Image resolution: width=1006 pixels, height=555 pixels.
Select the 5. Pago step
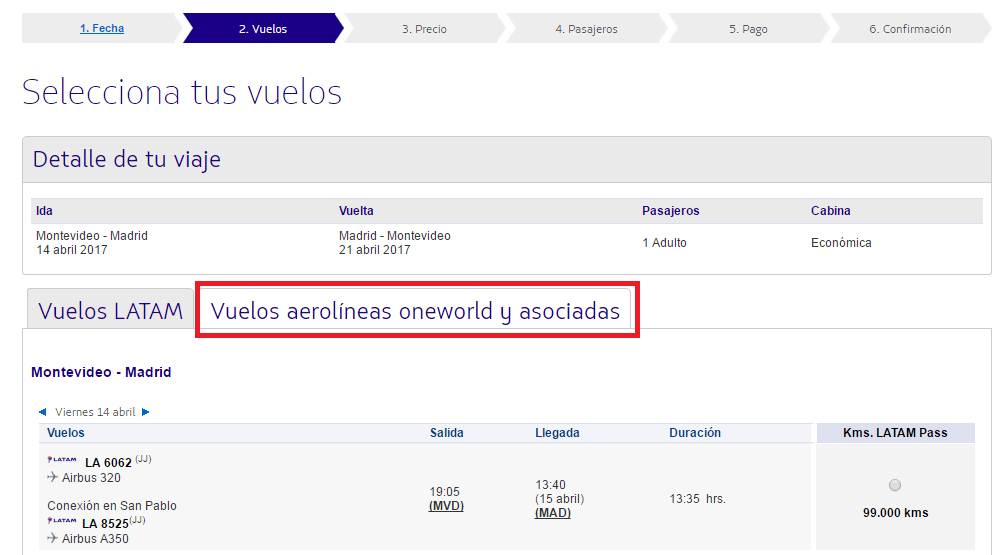(748, 28)
